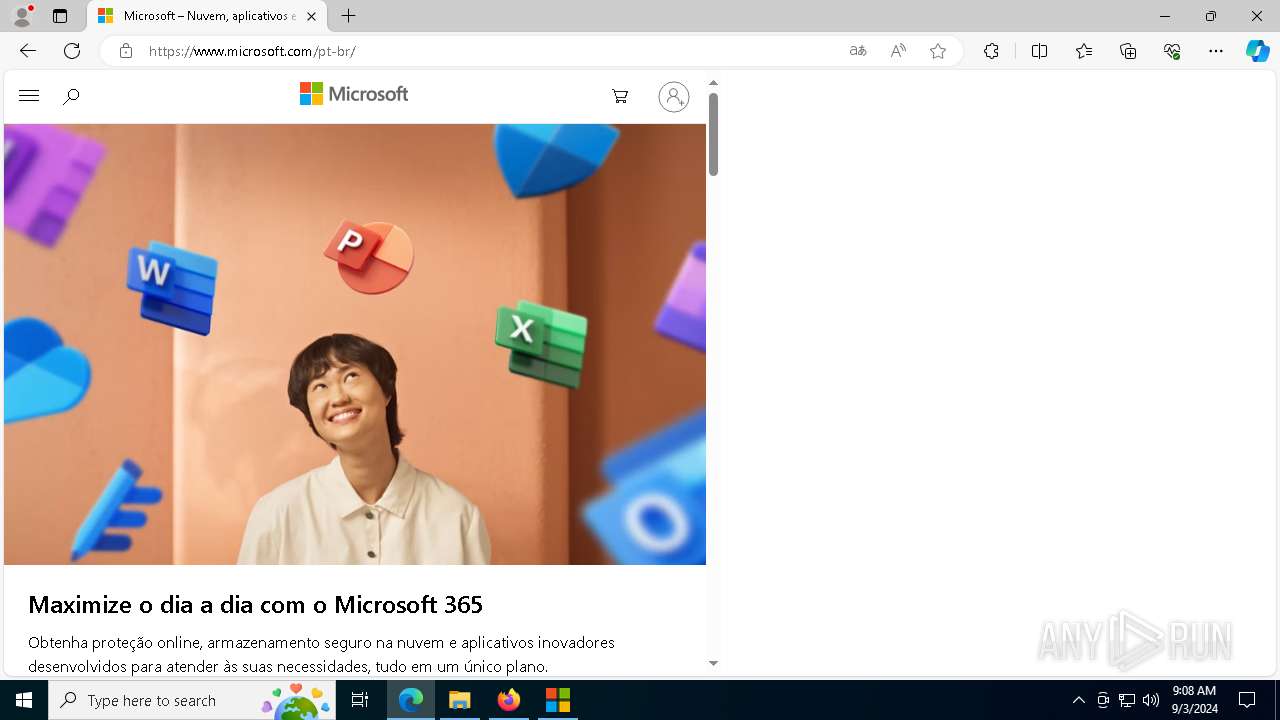Screen dimensions: 1280x720
Task: Show translate options icon in address bar
Action: (858, 51)
